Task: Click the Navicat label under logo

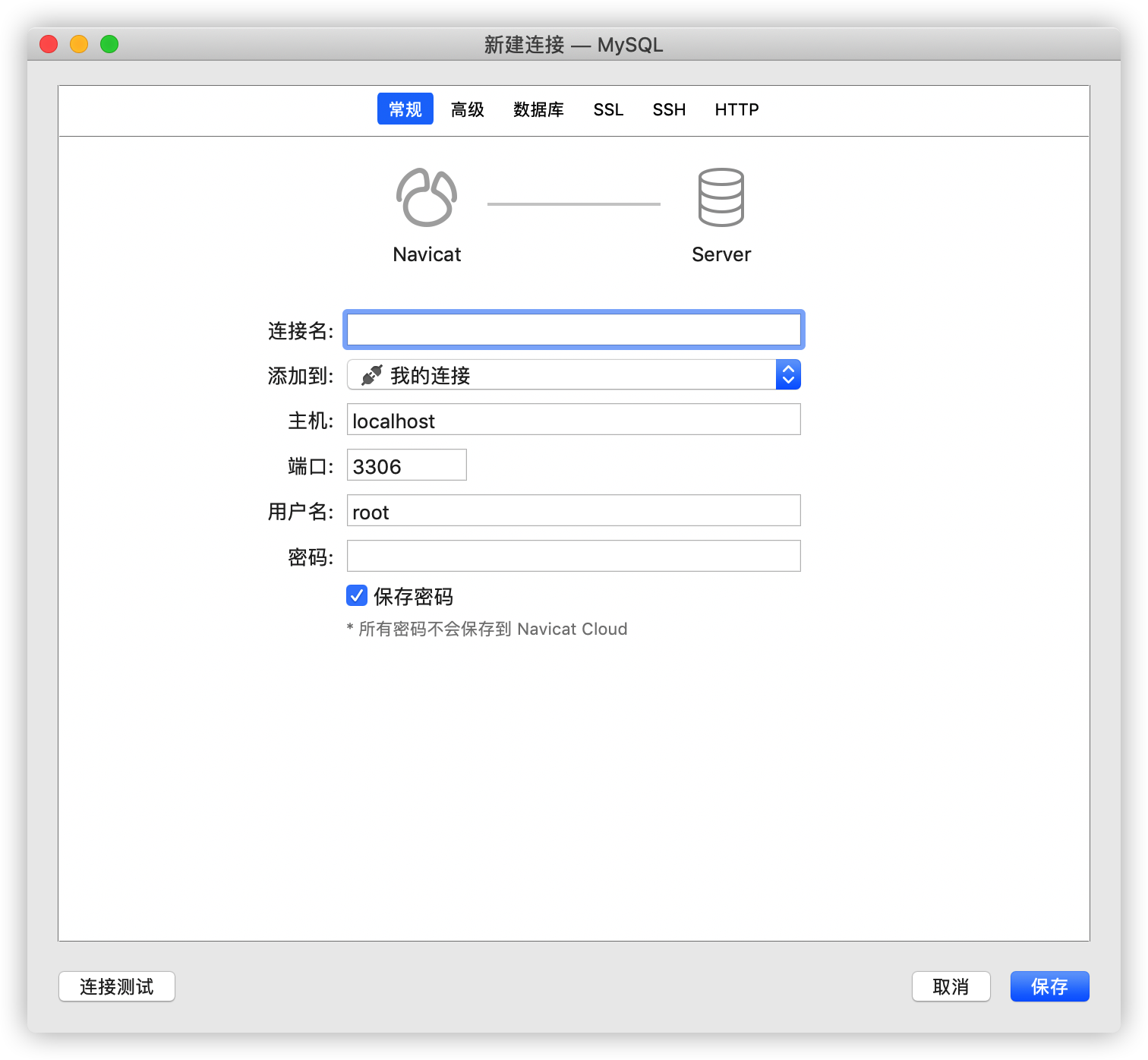Action: pos(427,254)
